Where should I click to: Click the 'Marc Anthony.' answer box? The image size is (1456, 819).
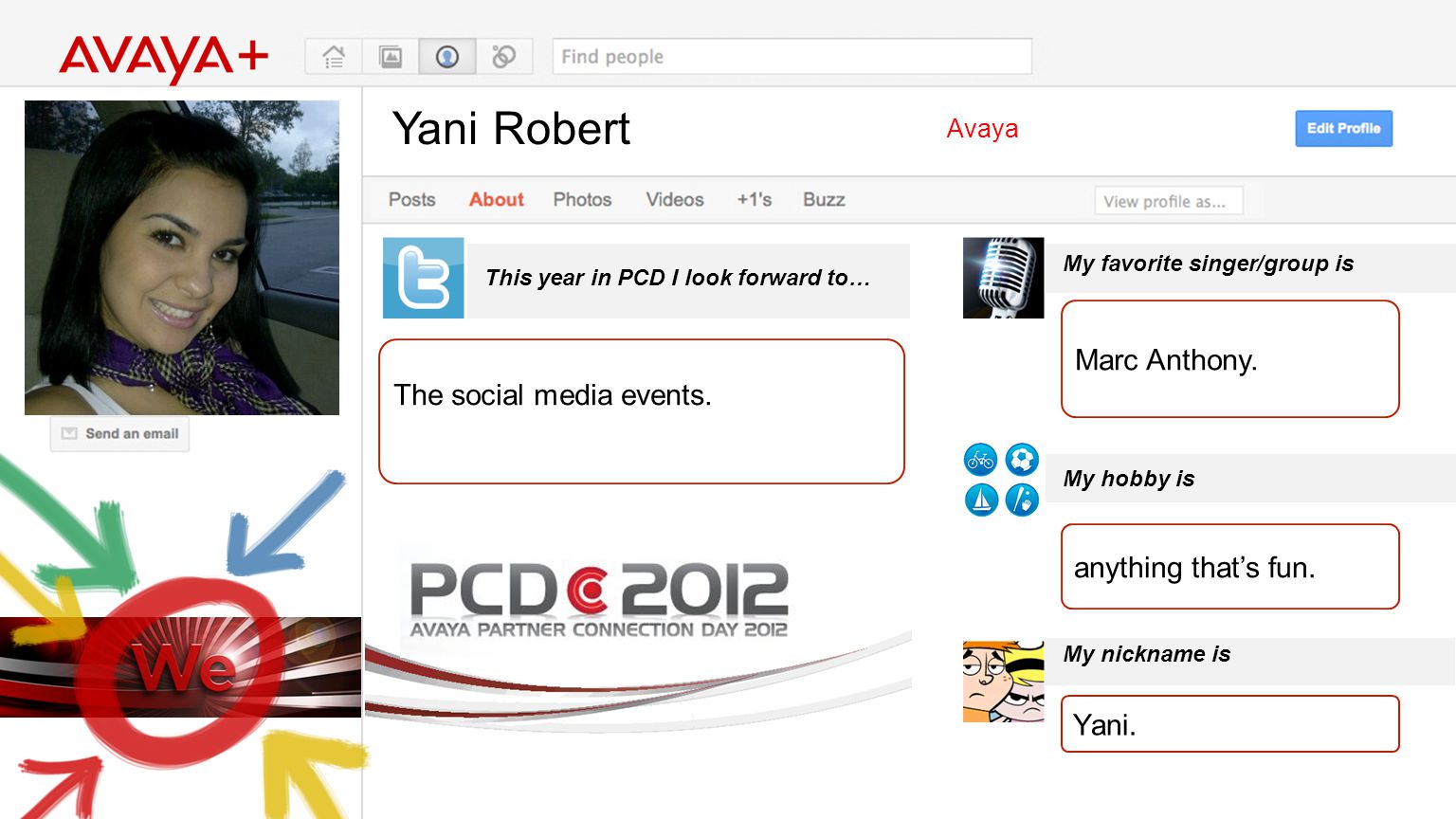tap(1230, 359)
